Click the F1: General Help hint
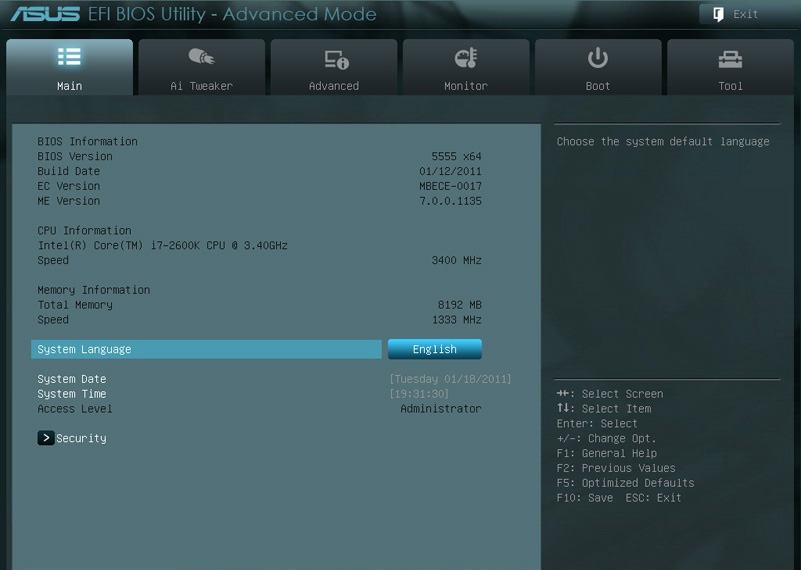 pyautogui.click(x=607, y=453)
